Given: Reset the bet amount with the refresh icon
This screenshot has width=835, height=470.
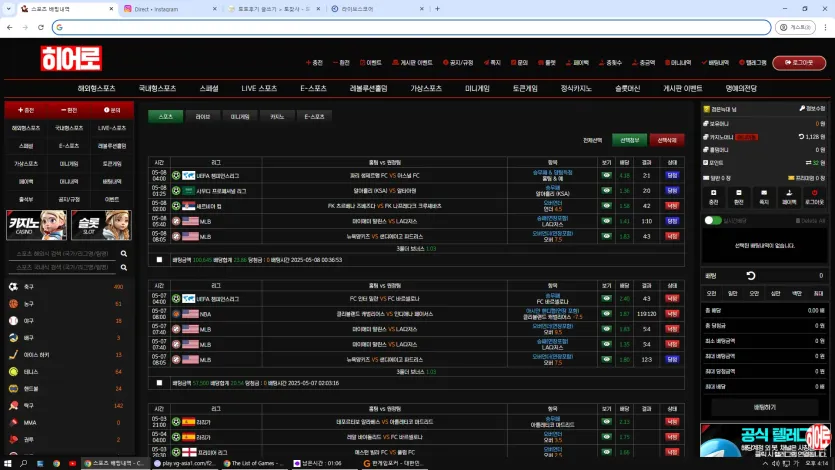Looking at the screenshot, I should [x=751, y=276].
